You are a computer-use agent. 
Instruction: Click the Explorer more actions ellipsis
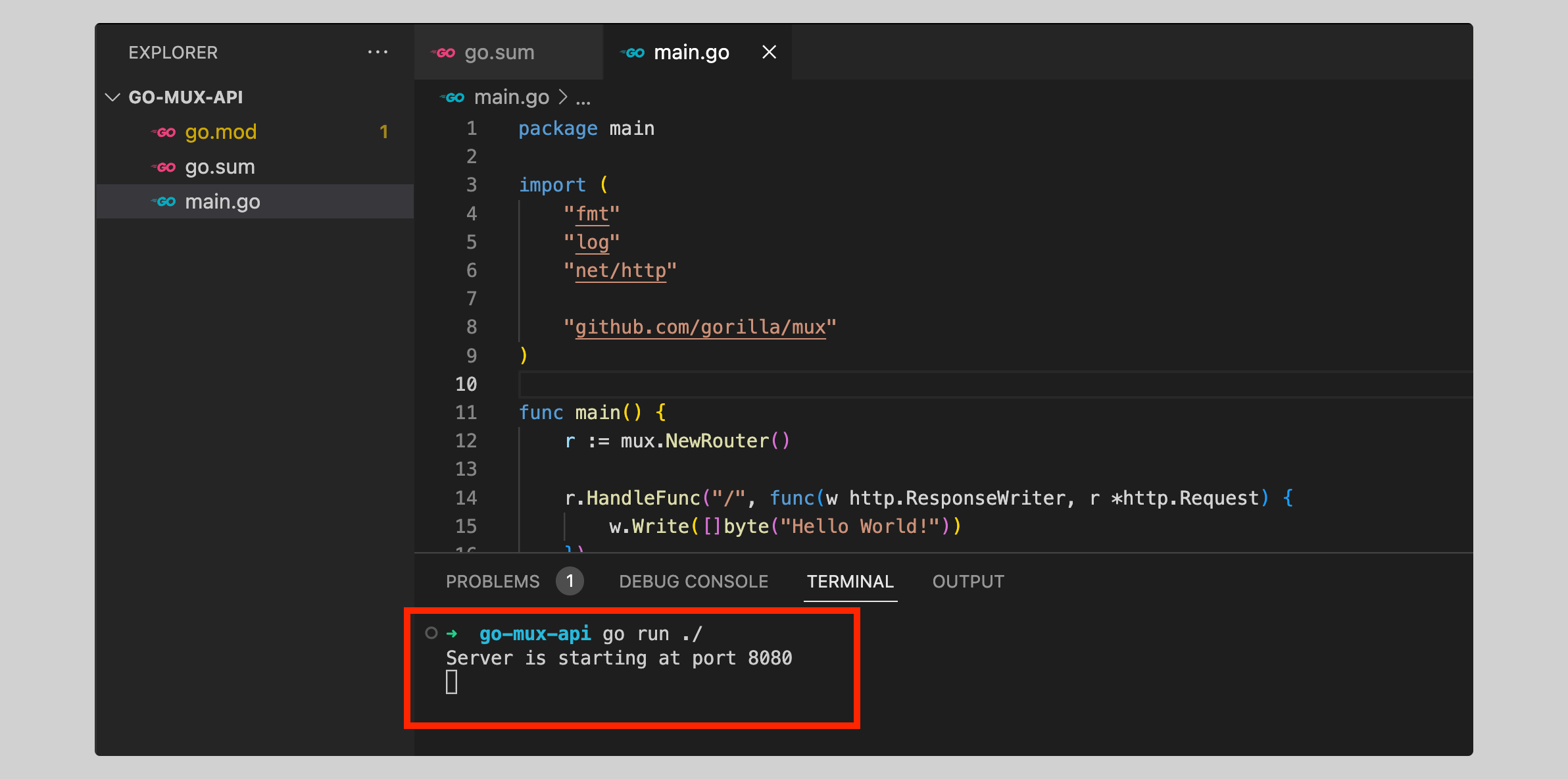tap(378, 52)
